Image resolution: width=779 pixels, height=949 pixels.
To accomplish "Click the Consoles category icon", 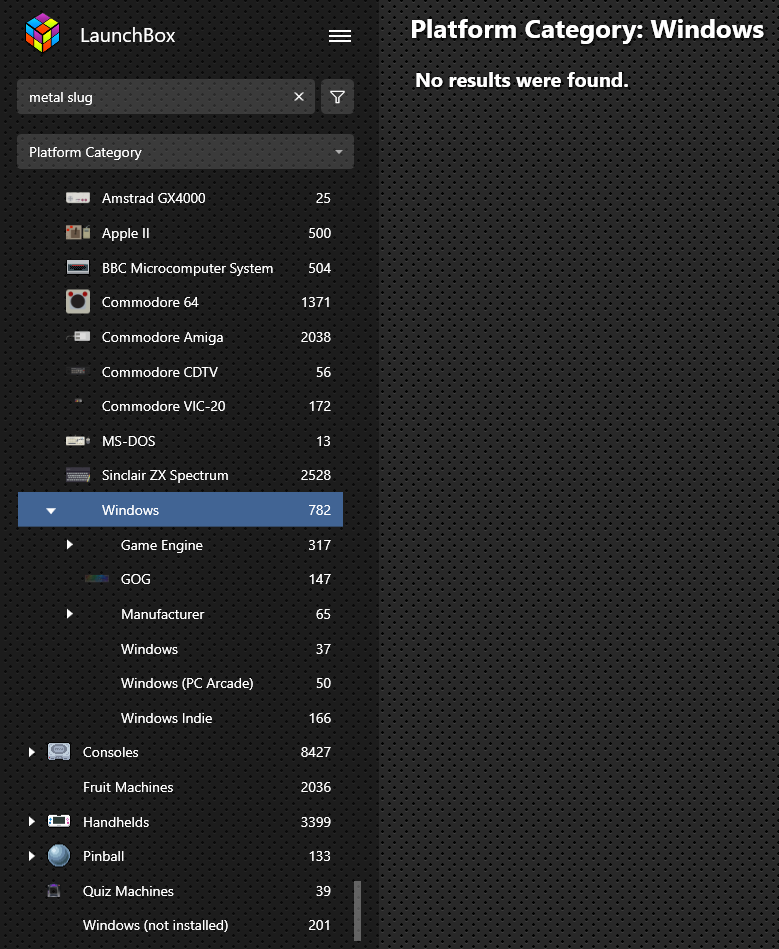I will click(59, 752).
